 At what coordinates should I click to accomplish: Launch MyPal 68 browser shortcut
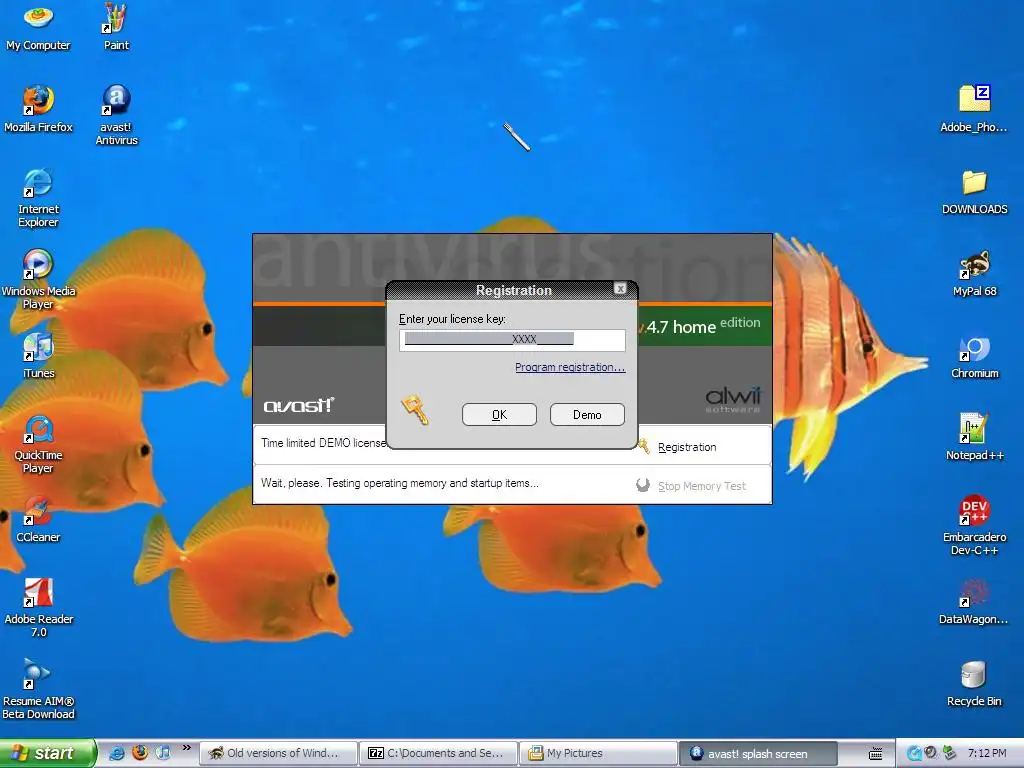click(974, 273)
